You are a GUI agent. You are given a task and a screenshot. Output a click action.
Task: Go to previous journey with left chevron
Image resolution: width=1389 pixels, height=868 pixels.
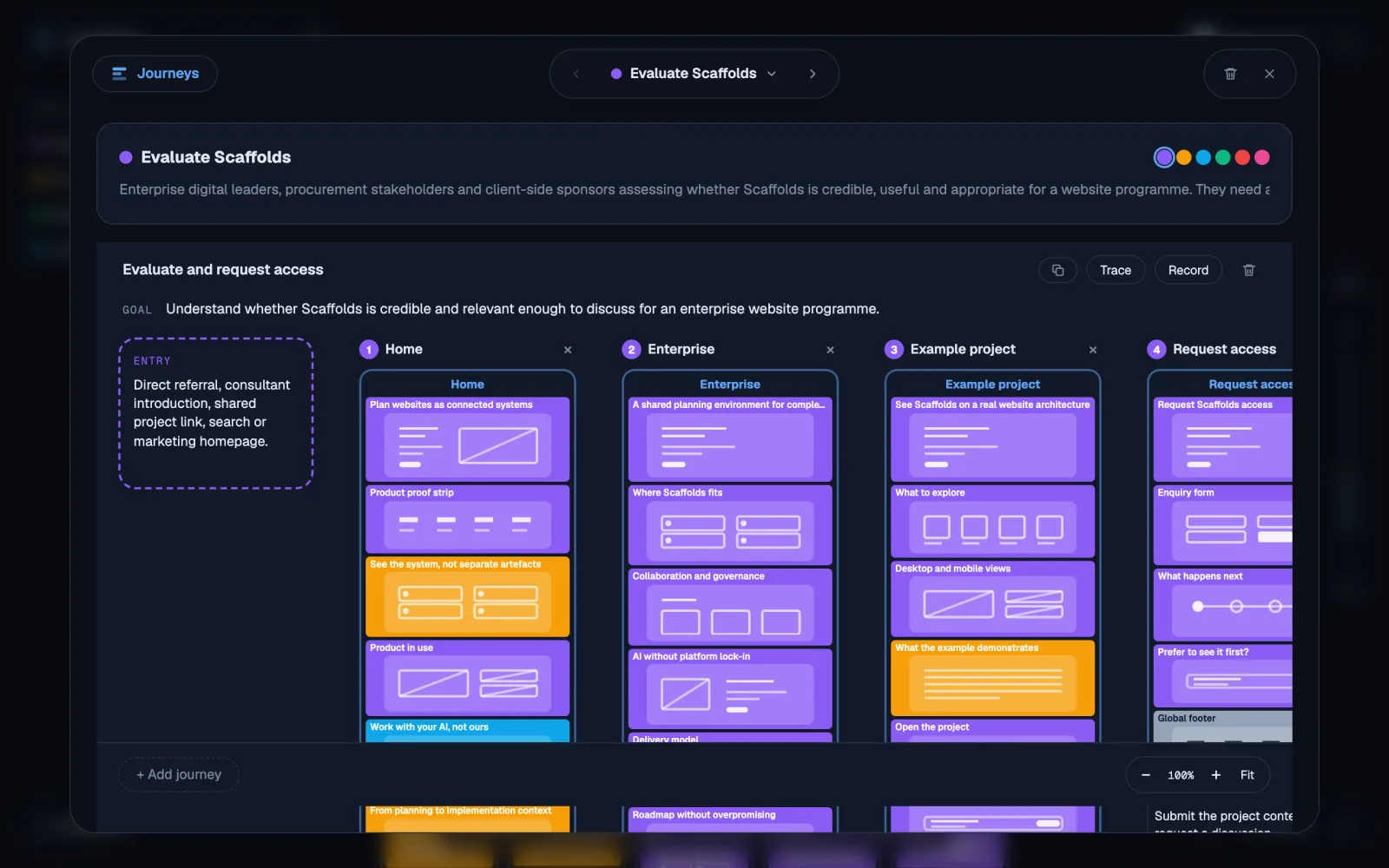[x=576, y=74]
